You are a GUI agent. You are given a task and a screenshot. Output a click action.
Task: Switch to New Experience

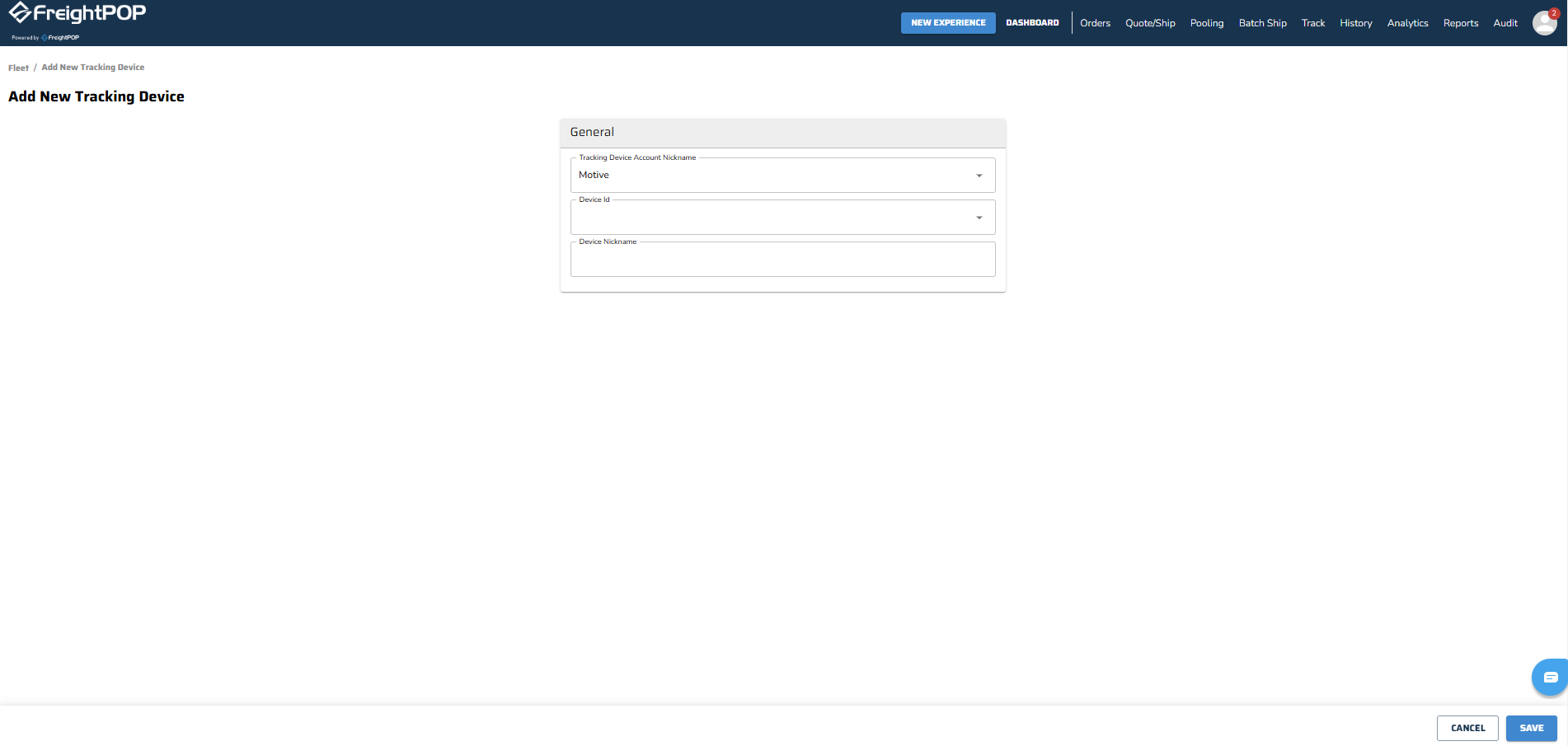click(x=947, y=23)
